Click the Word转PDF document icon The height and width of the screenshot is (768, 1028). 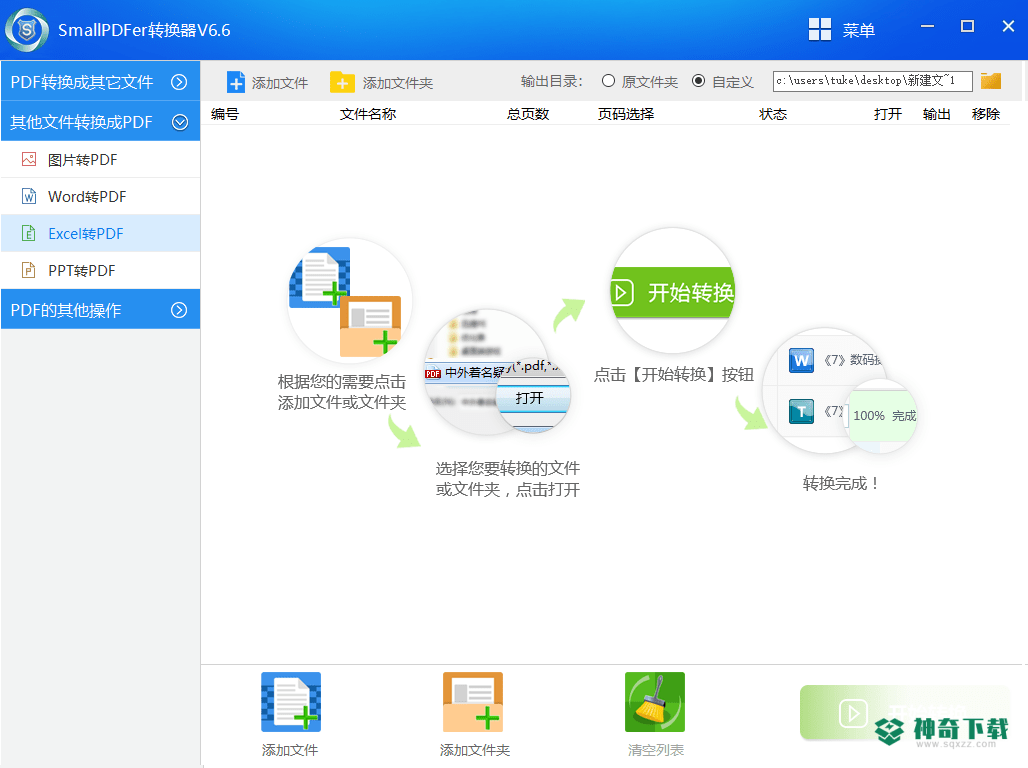coord(29,196)
